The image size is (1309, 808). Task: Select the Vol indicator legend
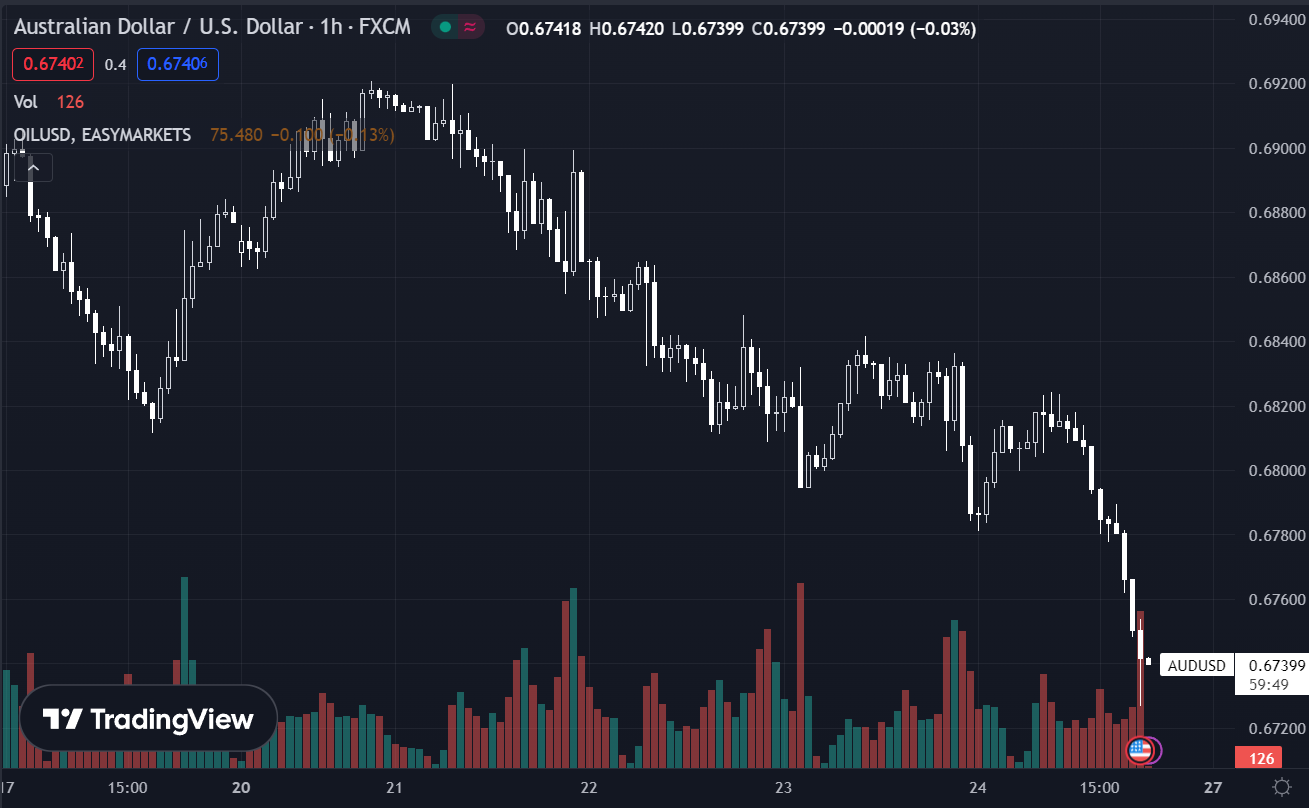coord(27,102)
